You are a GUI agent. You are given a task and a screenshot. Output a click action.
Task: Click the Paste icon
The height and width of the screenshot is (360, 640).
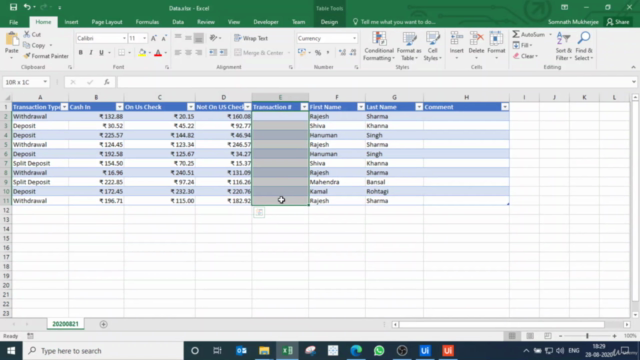point(11,40)
